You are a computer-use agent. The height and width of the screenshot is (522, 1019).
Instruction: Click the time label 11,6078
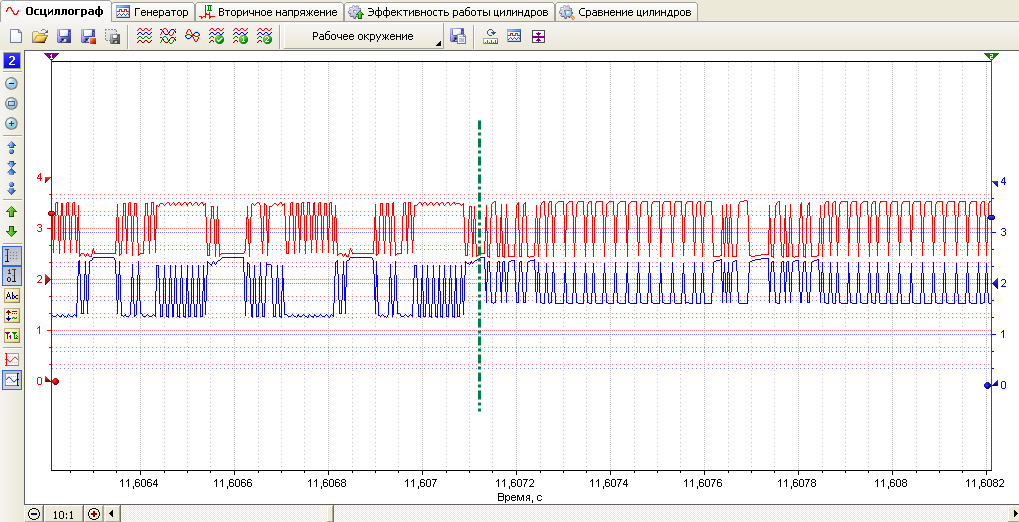click(x=797, y=484)
